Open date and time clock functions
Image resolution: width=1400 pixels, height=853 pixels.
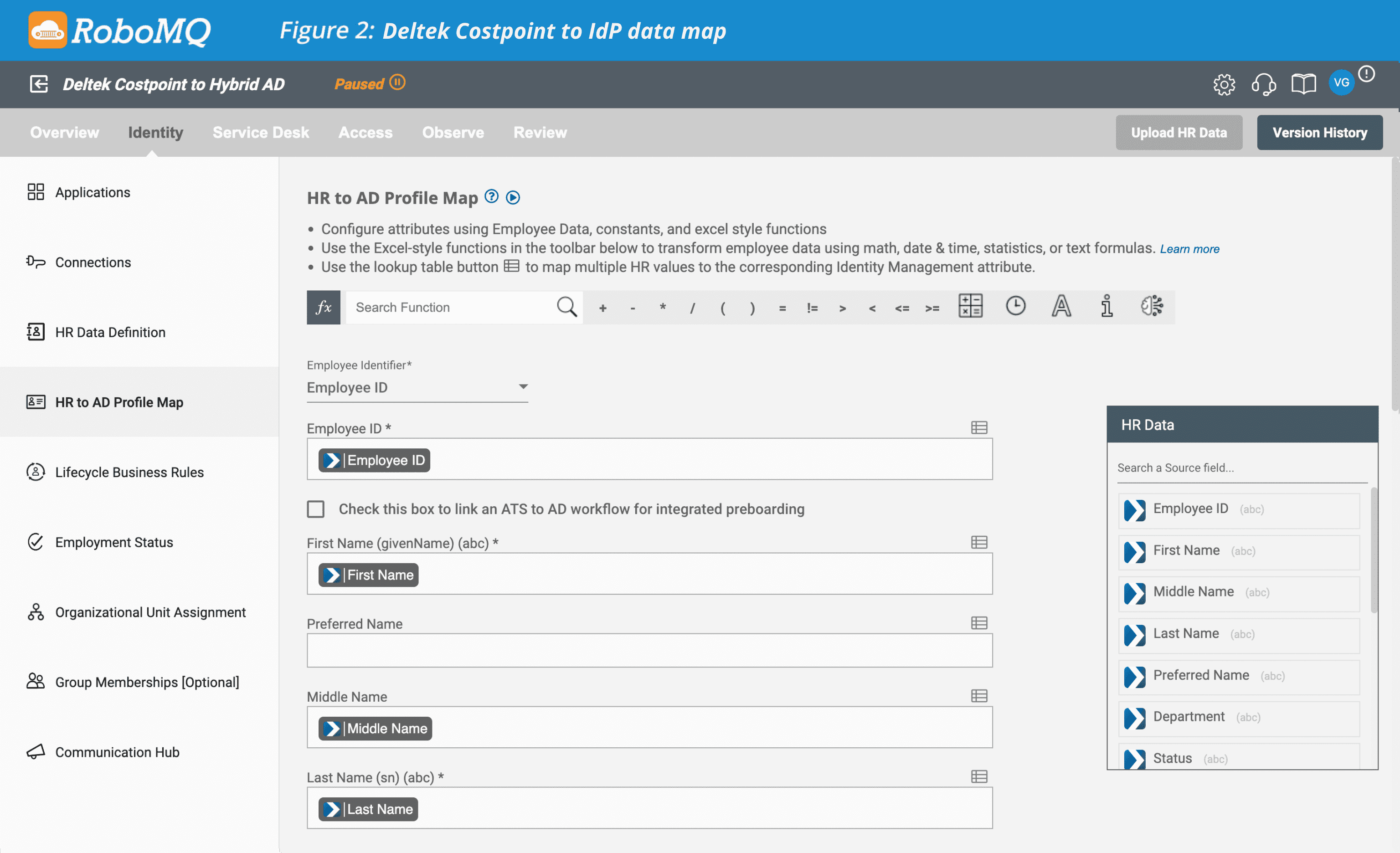tap(1015, 306)
